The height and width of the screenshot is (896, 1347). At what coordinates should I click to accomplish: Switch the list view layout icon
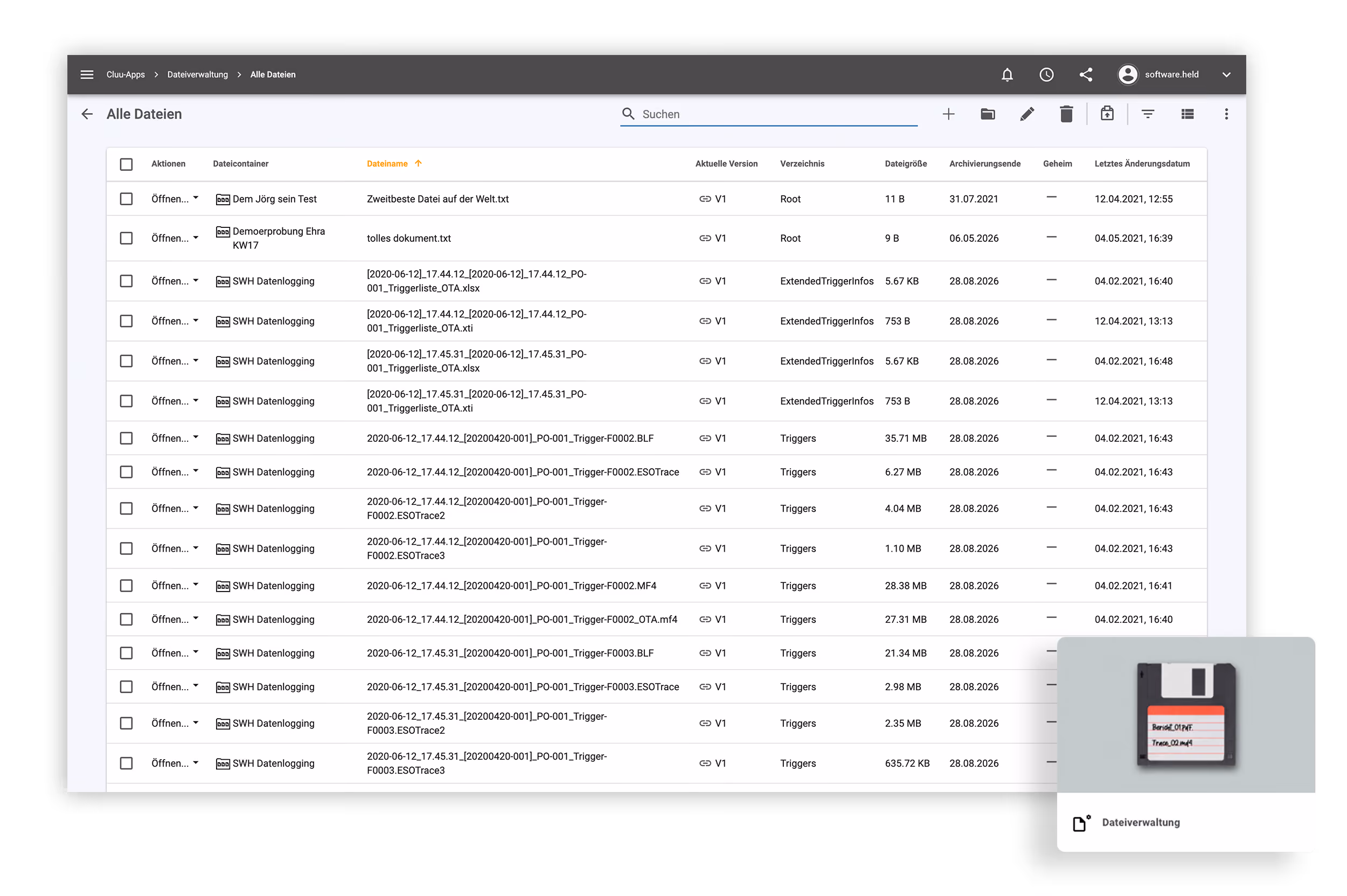point(1187,114)
